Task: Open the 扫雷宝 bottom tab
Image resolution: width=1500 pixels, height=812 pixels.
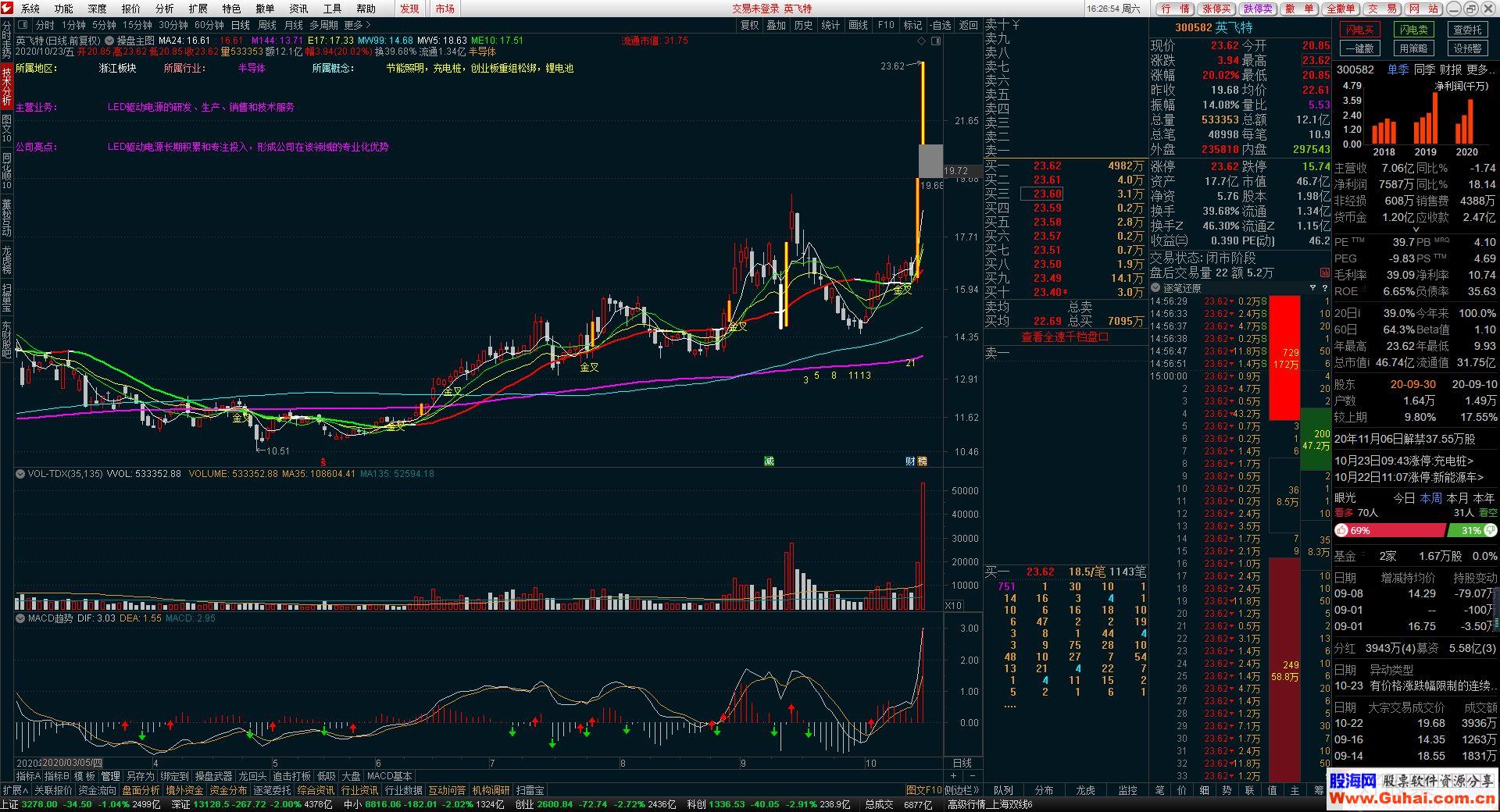Action: pyautogui.click(x=529, y=790)
